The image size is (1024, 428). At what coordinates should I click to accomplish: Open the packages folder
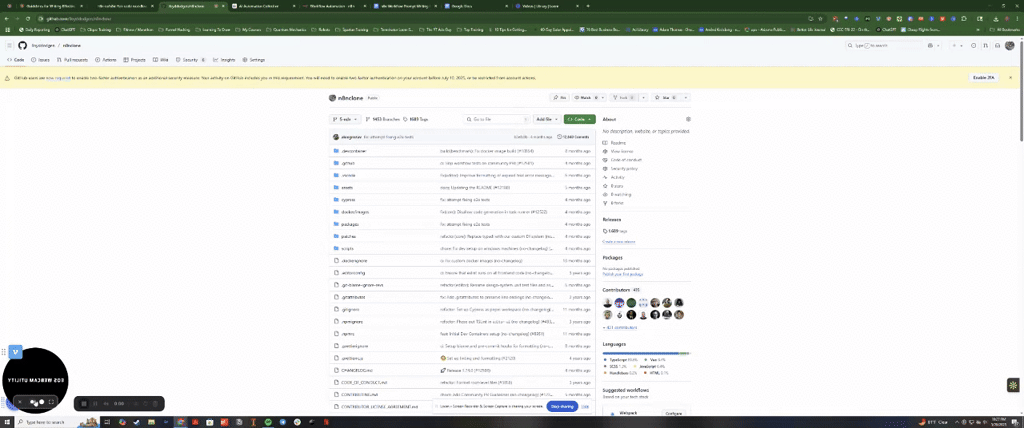(350, 224)
